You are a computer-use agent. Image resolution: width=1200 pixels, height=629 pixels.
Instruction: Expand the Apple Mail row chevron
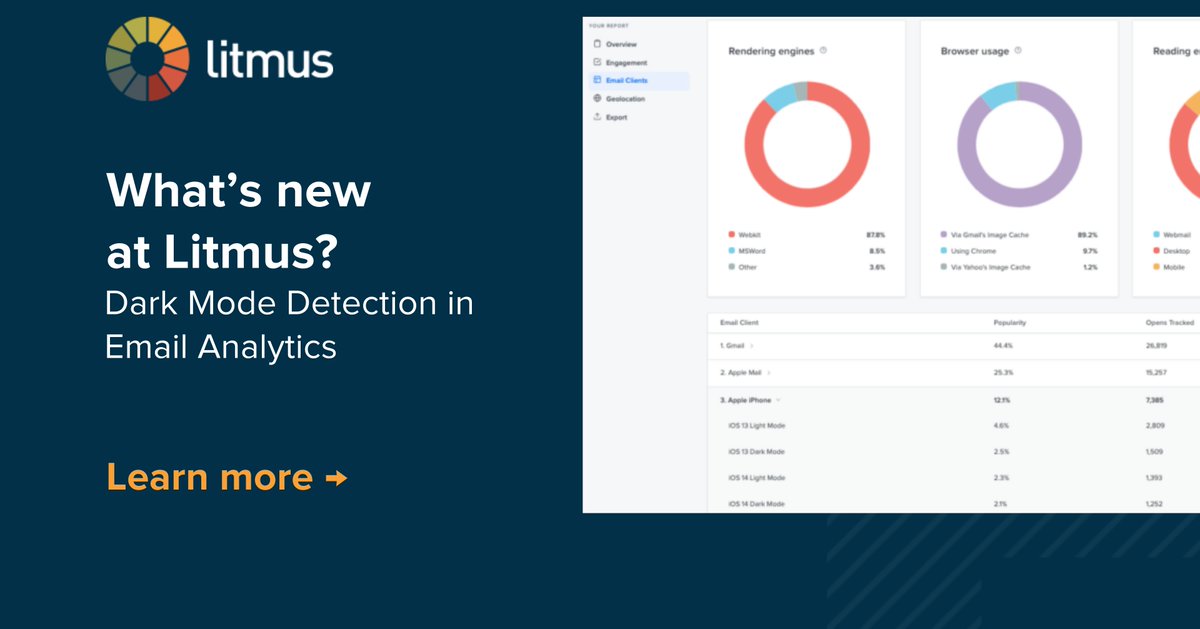(770, 373)
